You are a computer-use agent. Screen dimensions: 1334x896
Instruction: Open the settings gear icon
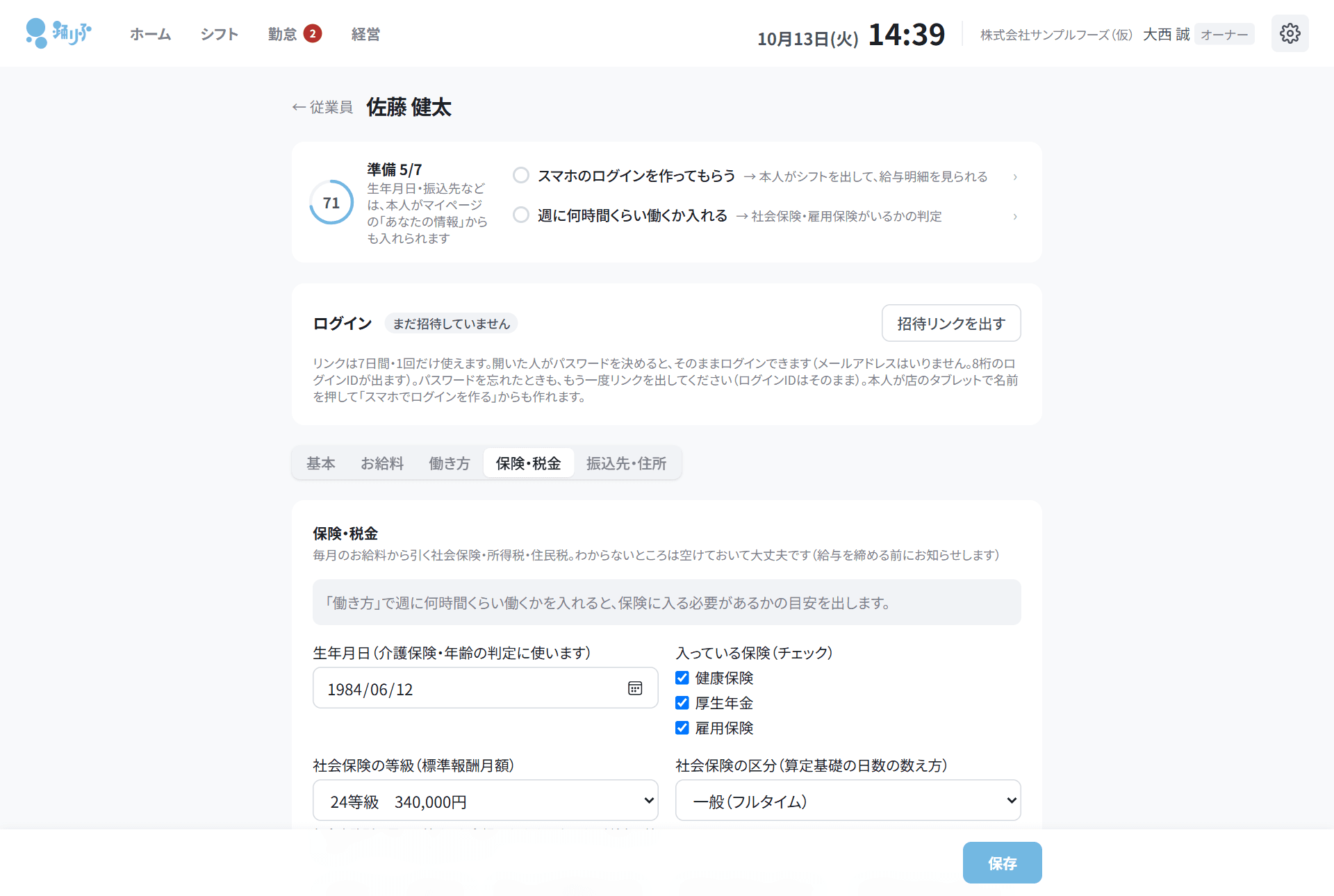pos(1290,33)
